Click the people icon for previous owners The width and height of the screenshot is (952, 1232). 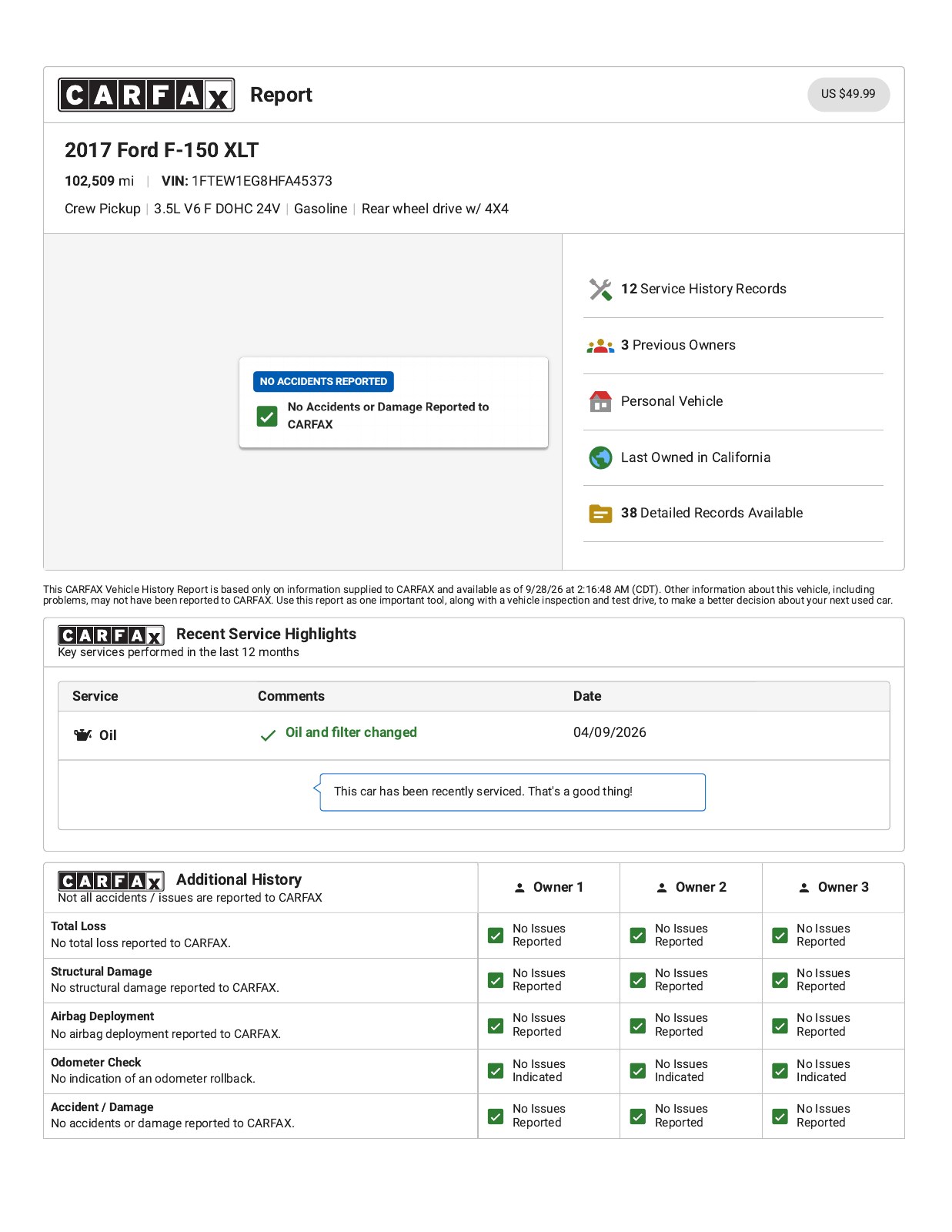coord(600,346)
